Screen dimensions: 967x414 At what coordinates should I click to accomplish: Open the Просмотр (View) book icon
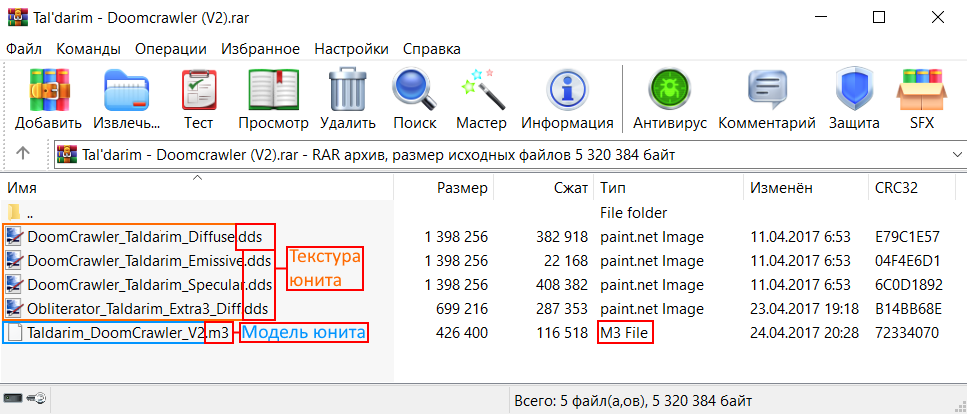pyautogui.click(x=273, y=90)
